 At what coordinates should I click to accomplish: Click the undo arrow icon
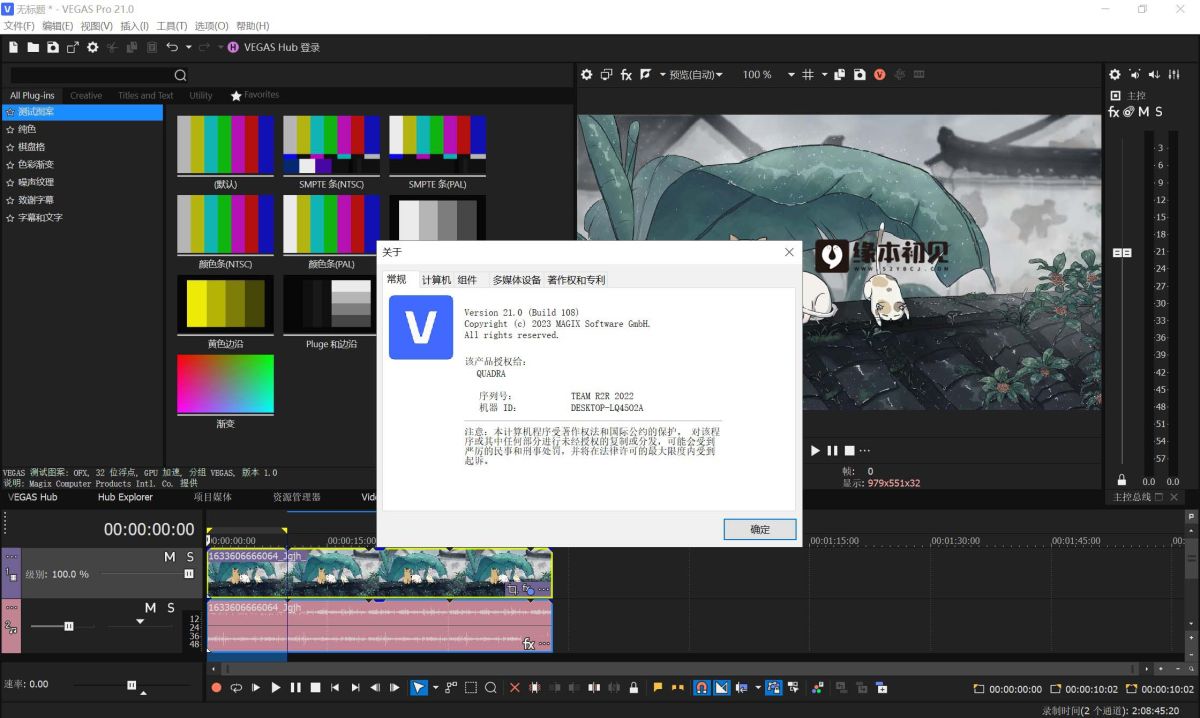172,47
